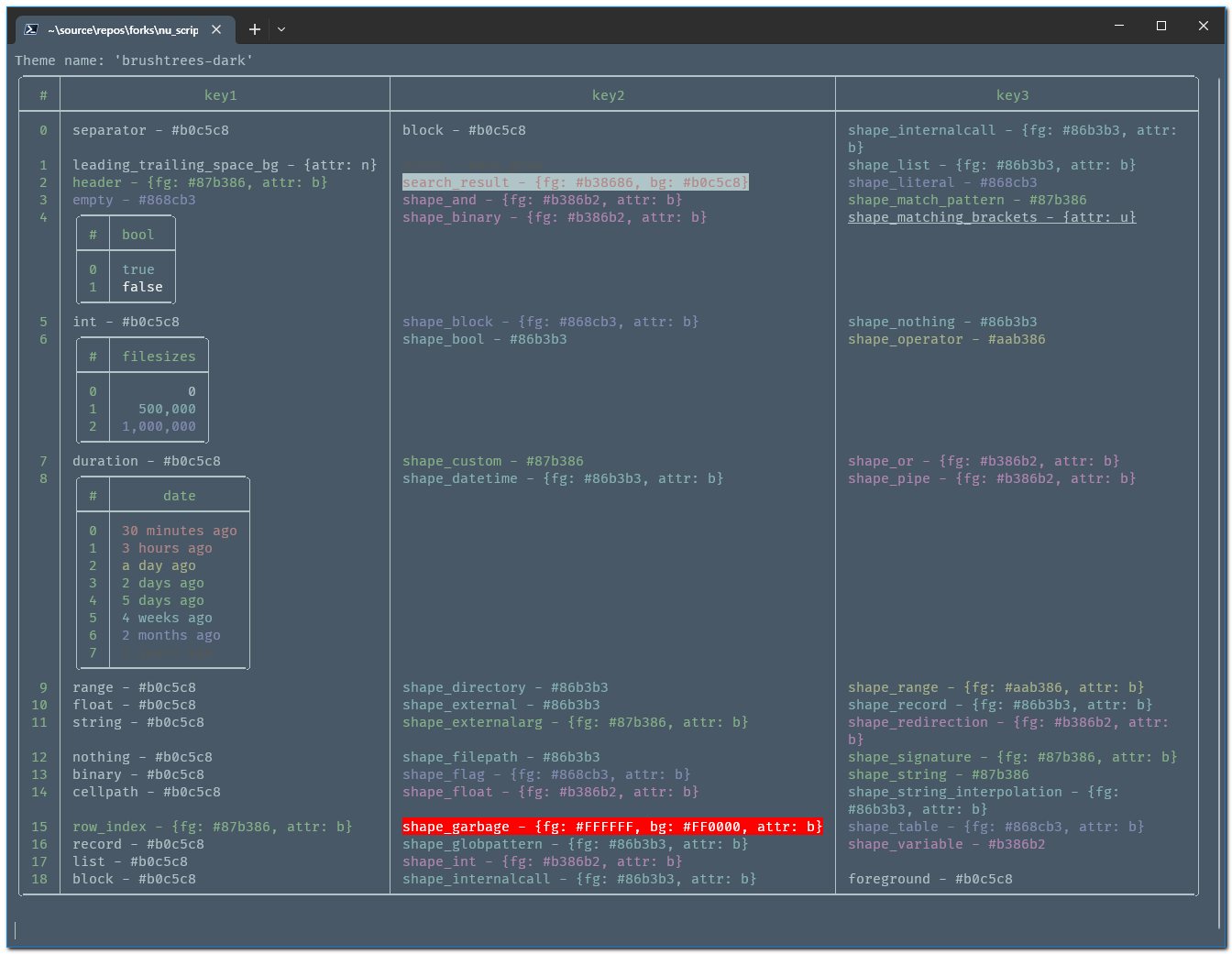Image resolution: width=1232 pixels, height=954 pixels.
Task: Close the nu_scripts terminal tab
Action: (216, 29)
